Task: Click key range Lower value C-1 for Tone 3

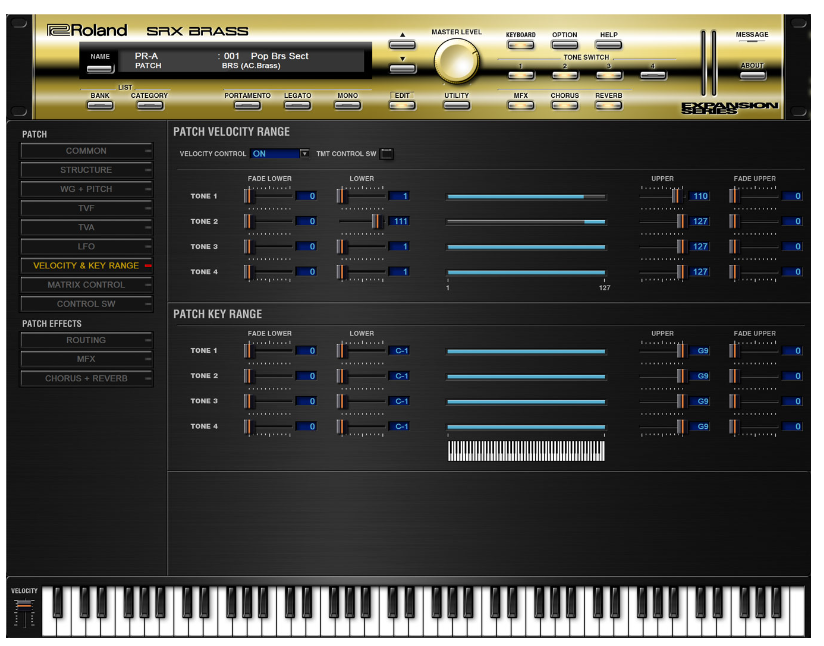Action: (399, 401)
